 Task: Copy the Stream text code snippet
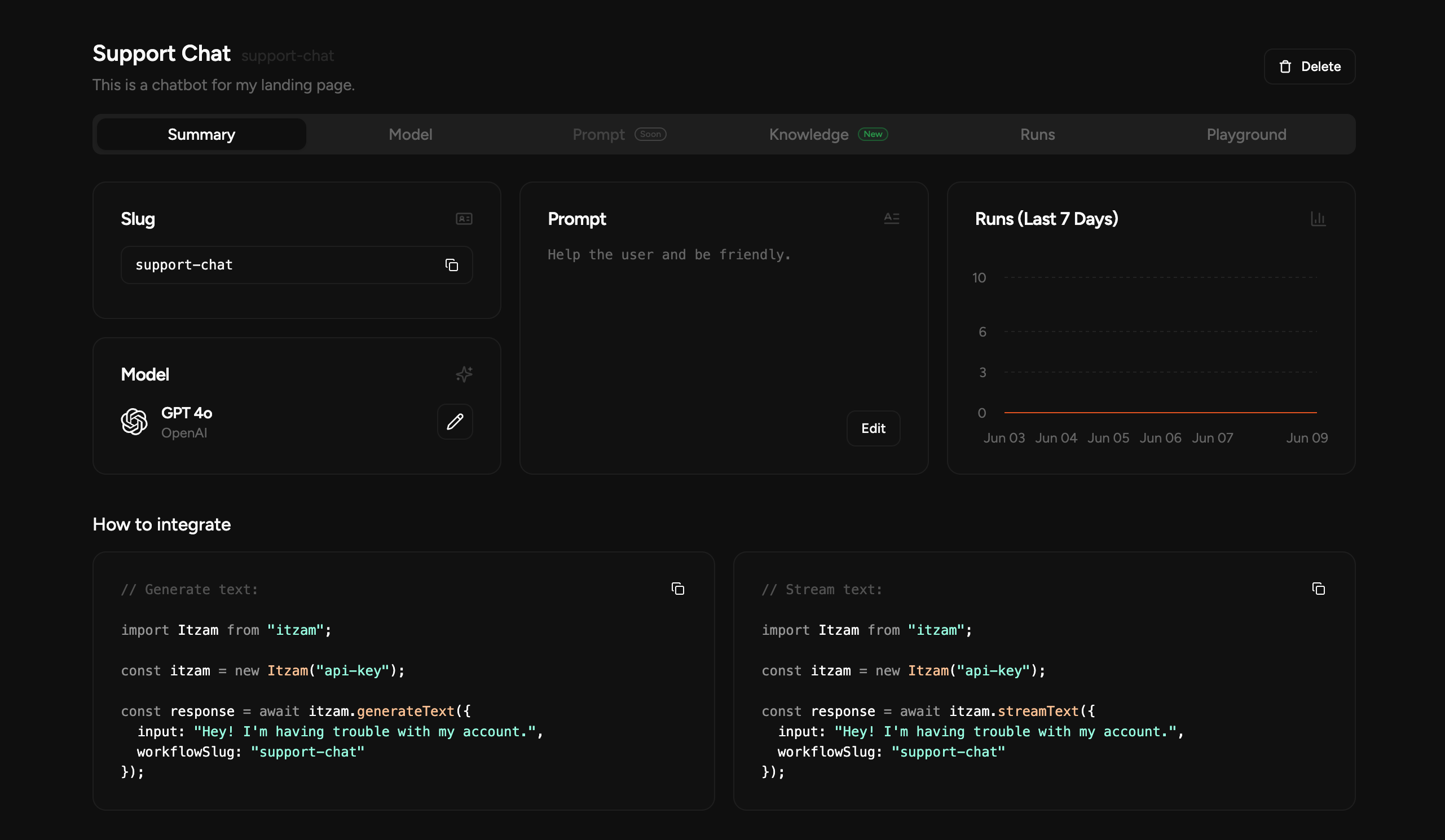tap(1319, 589)
